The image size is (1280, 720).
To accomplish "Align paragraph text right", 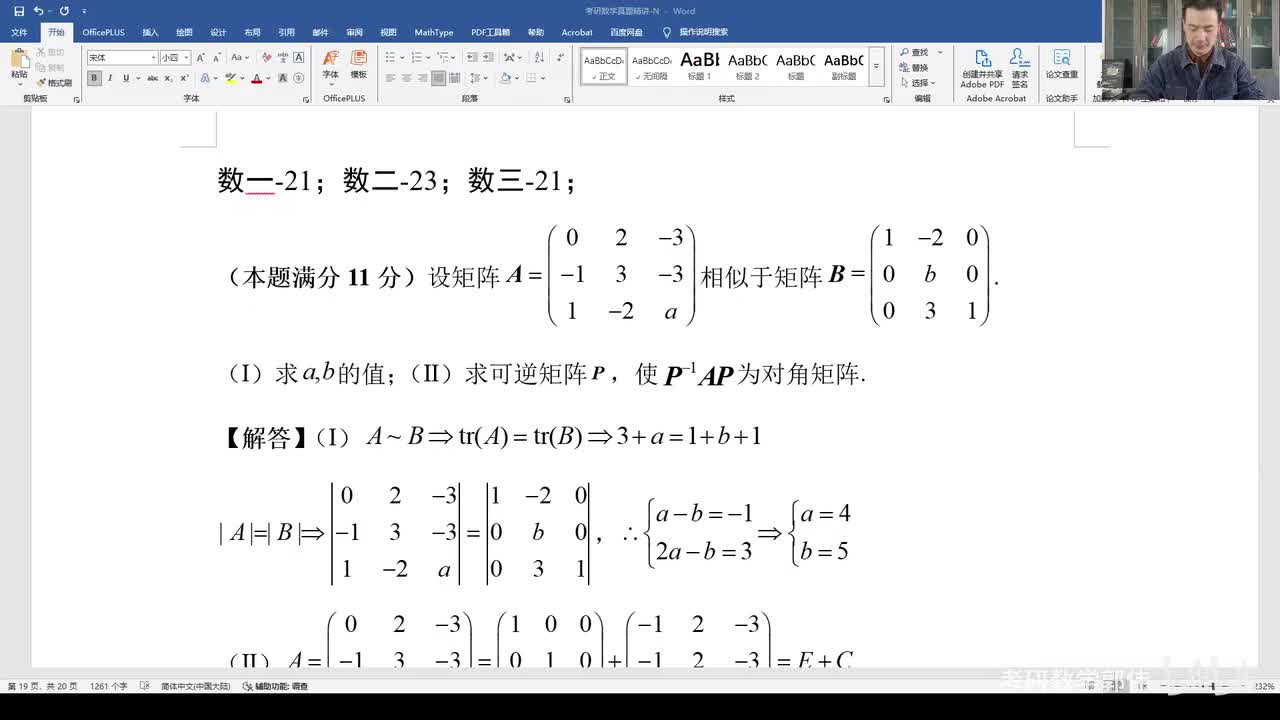I will point(422,78).
